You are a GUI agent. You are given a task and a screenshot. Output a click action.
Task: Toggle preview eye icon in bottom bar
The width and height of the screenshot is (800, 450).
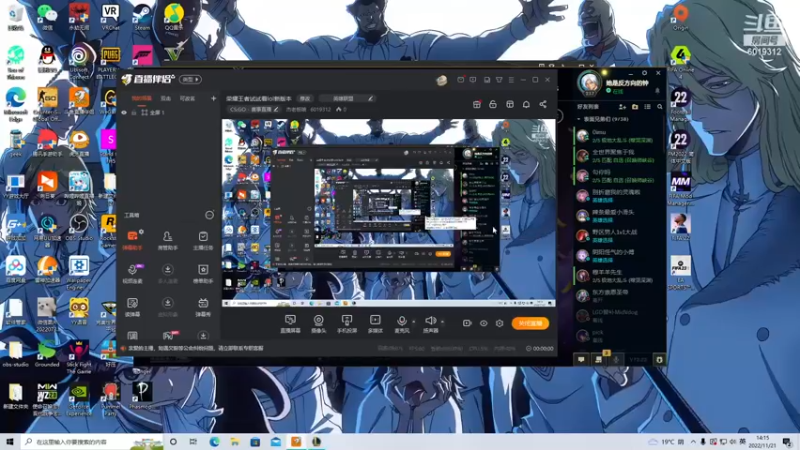483,323
